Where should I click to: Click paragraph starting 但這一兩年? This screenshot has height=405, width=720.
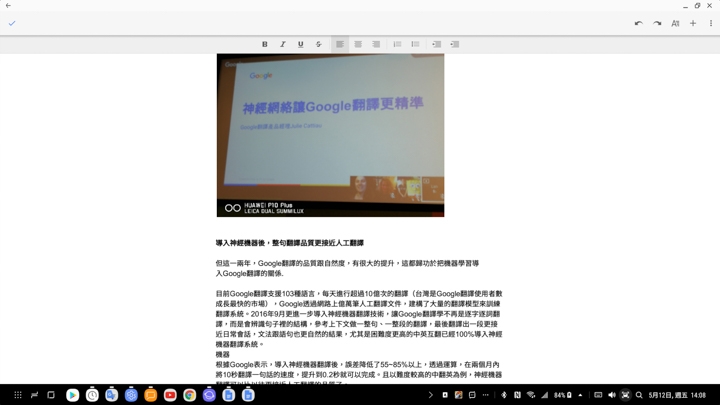click(x=347, y=268)
